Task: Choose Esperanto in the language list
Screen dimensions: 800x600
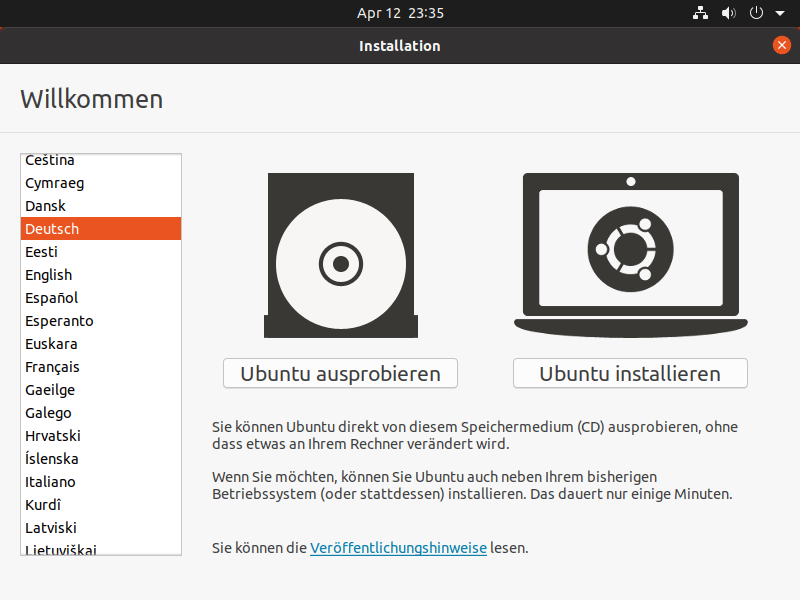Action: coord(59,321)
